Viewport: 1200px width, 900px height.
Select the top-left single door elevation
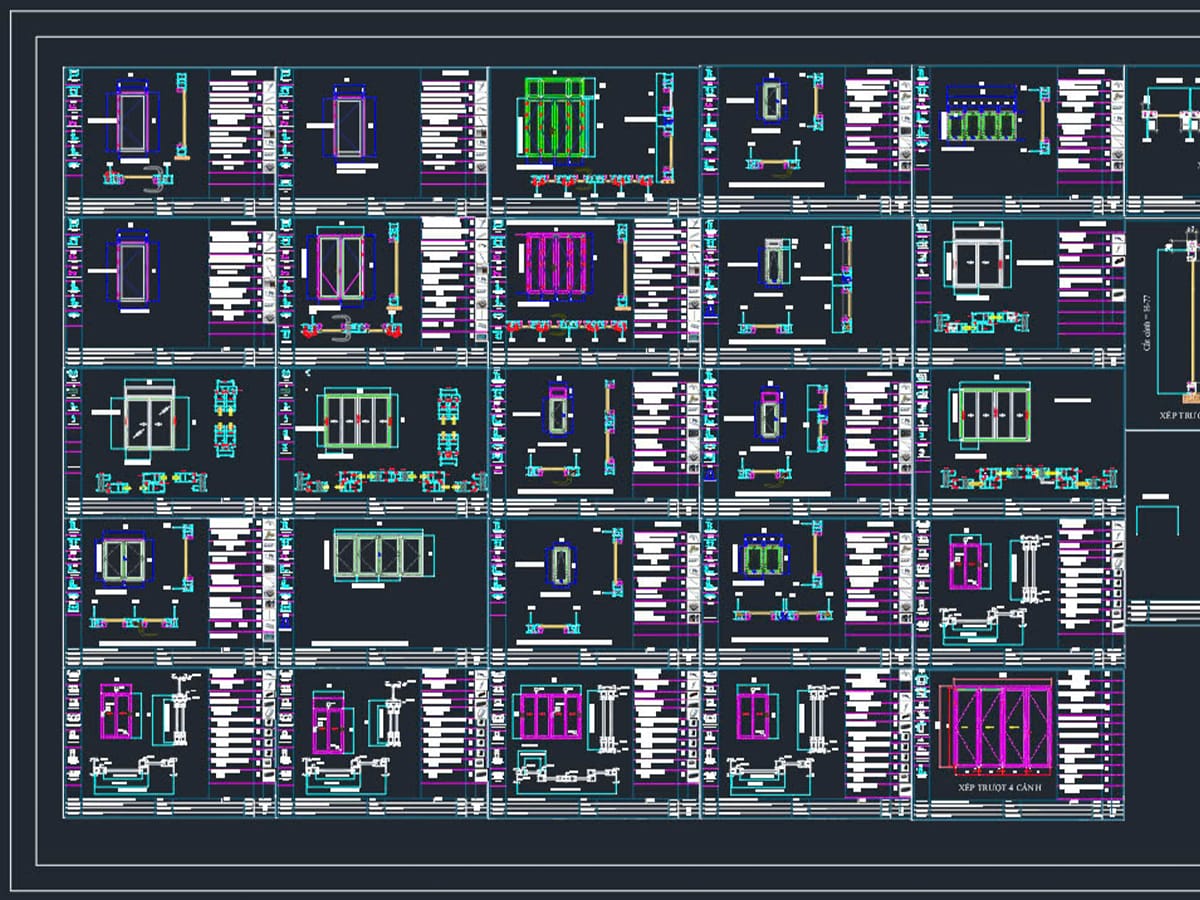[x=132, y=120]
